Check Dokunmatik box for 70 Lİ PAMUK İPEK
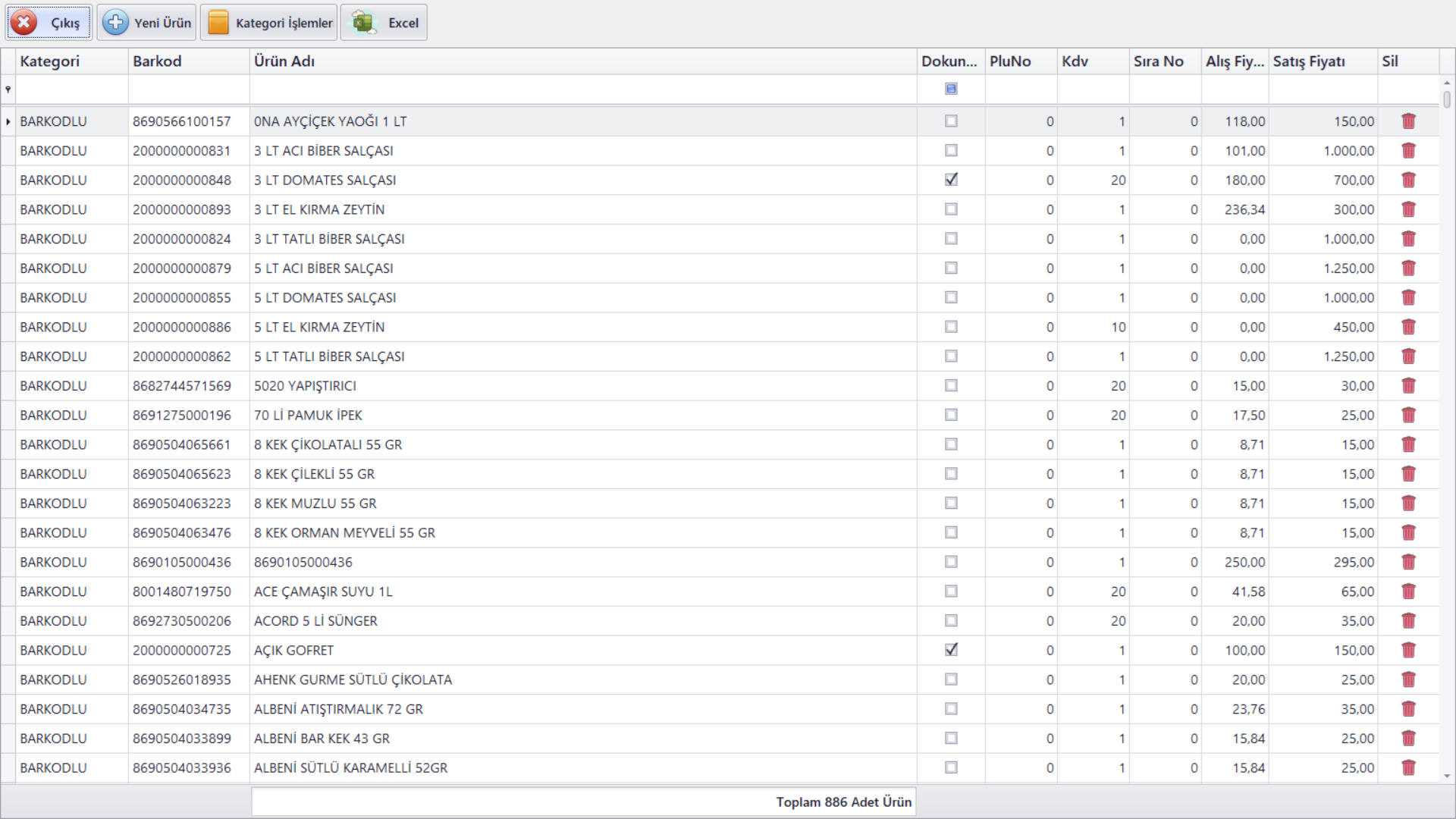Image resolution: width=1456 pixels, height=819 pixels. 951,415
